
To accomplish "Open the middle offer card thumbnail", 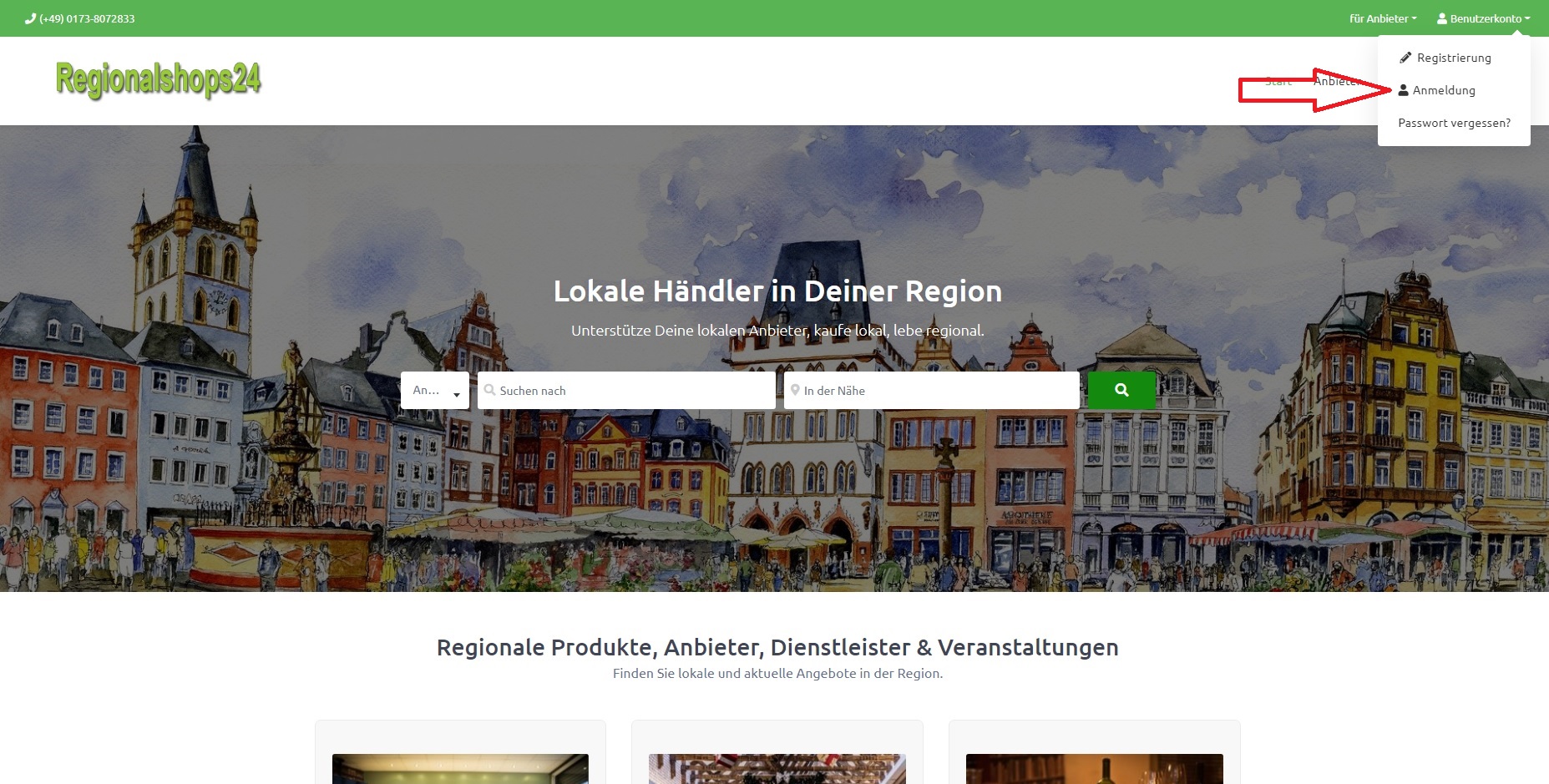I will (777, 768).
